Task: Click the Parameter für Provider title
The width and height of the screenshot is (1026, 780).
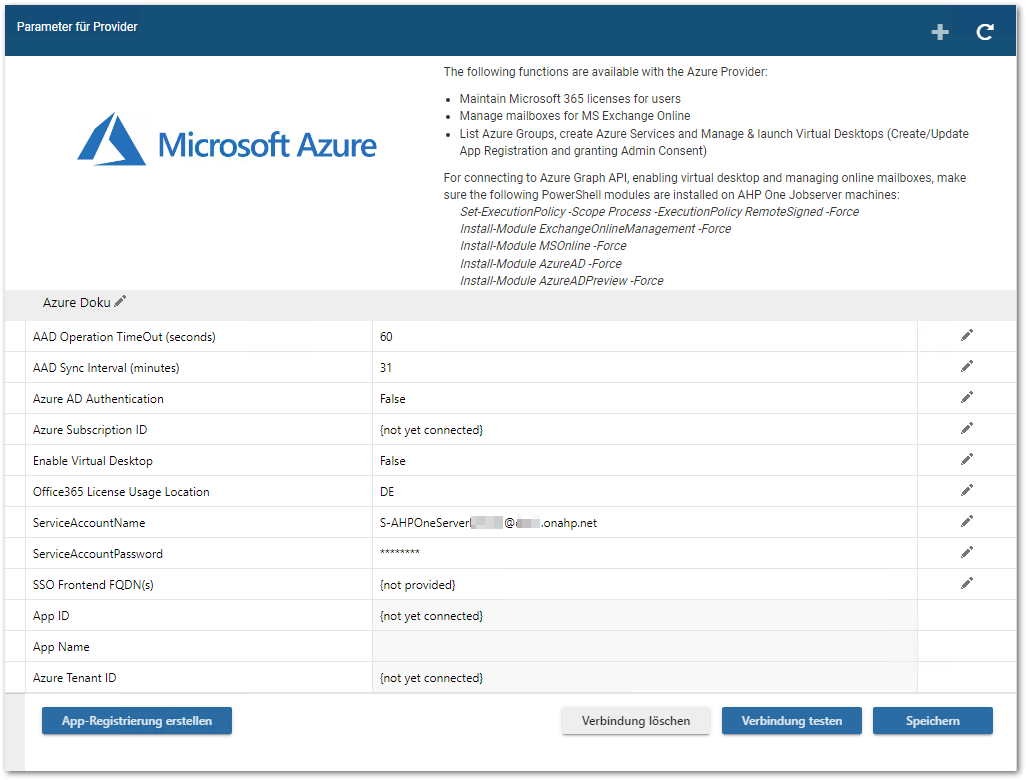Action: [x=77, y=27]
